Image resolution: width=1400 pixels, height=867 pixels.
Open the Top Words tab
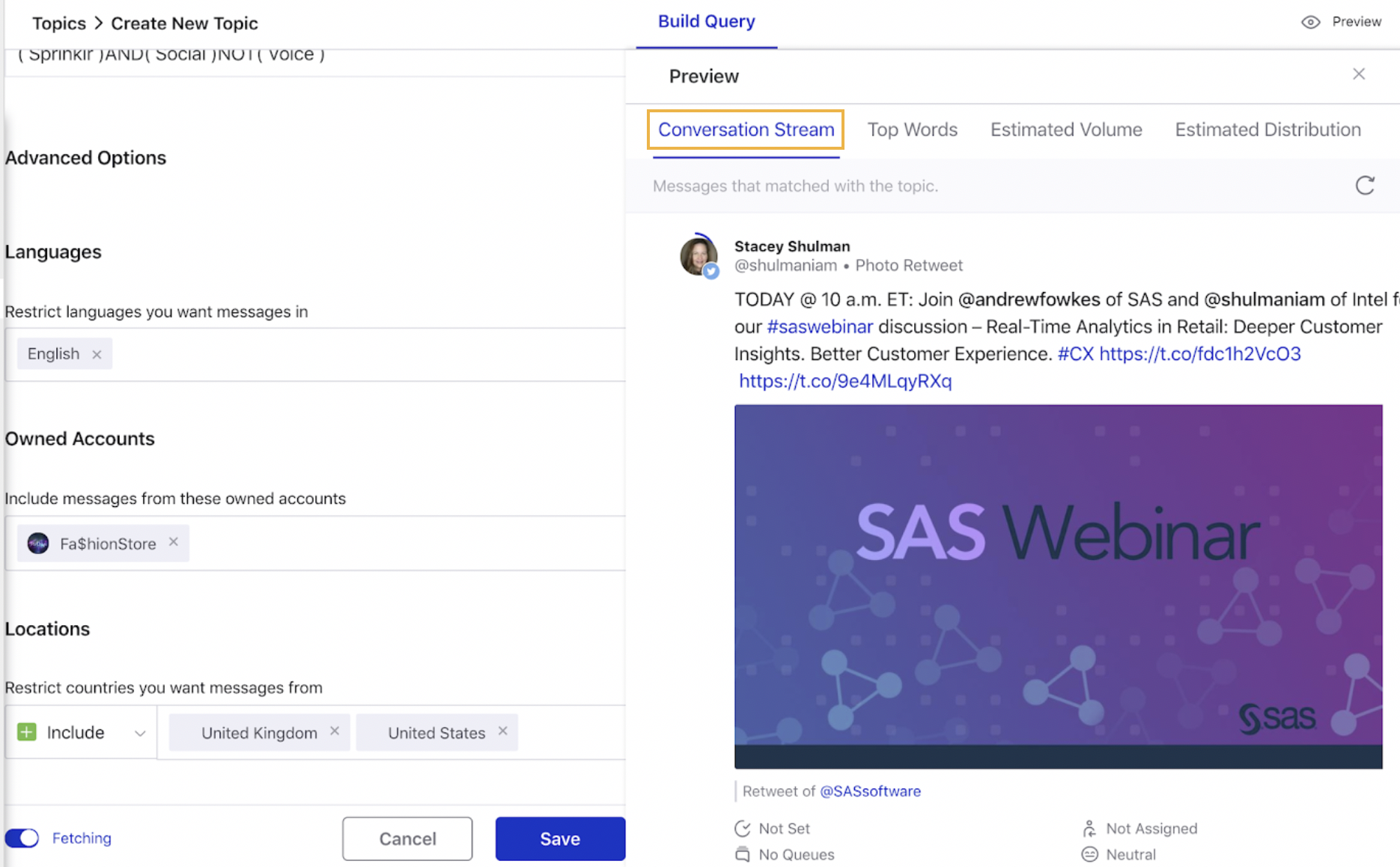click(912, 130)
